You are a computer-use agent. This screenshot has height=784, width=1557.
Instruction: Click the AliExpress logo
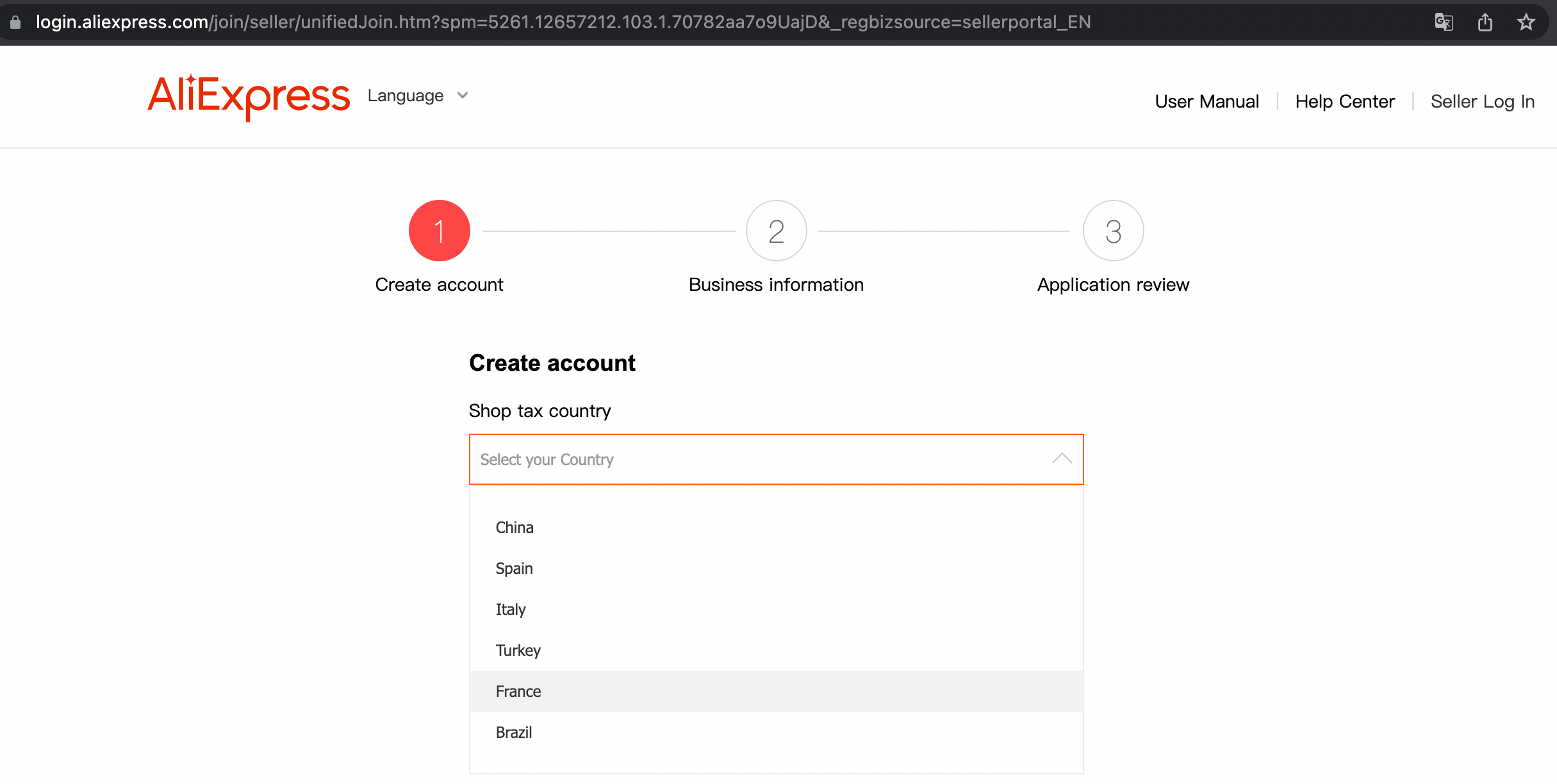[249, 96]
